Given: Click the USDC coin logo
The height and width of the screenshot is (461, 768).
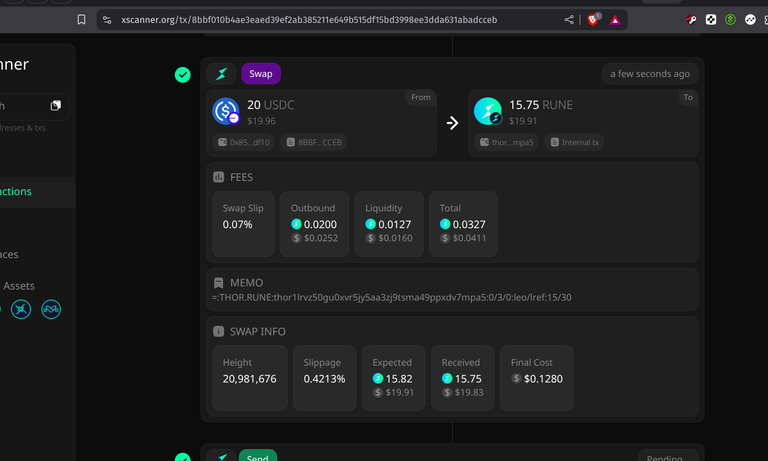Looking at the screenshot, I should (226, 111).
